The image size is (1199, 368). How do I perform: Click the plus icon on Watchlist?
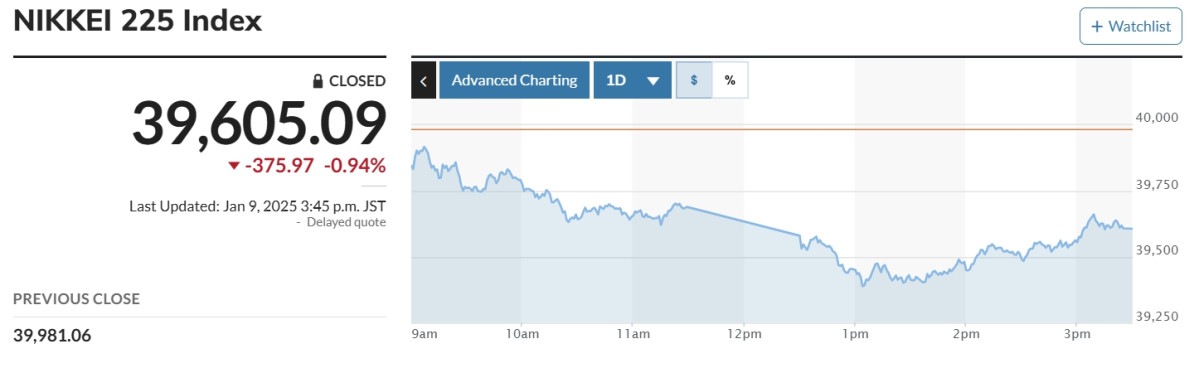click(1097, 27)
